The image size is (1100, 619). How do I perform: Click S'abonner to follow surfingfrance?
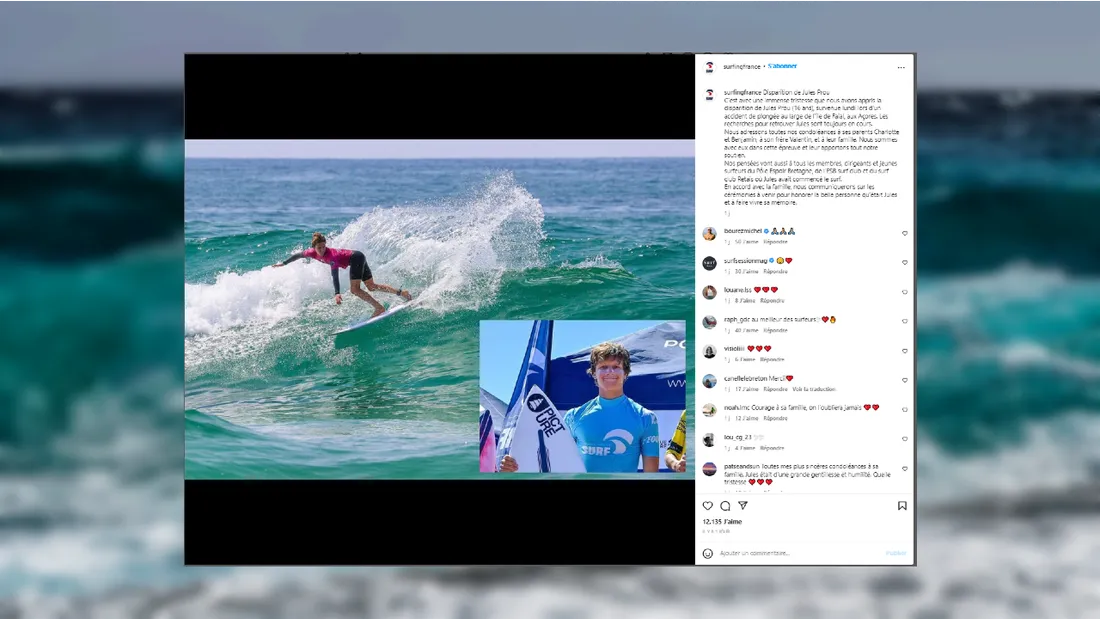tap(782, 66)
